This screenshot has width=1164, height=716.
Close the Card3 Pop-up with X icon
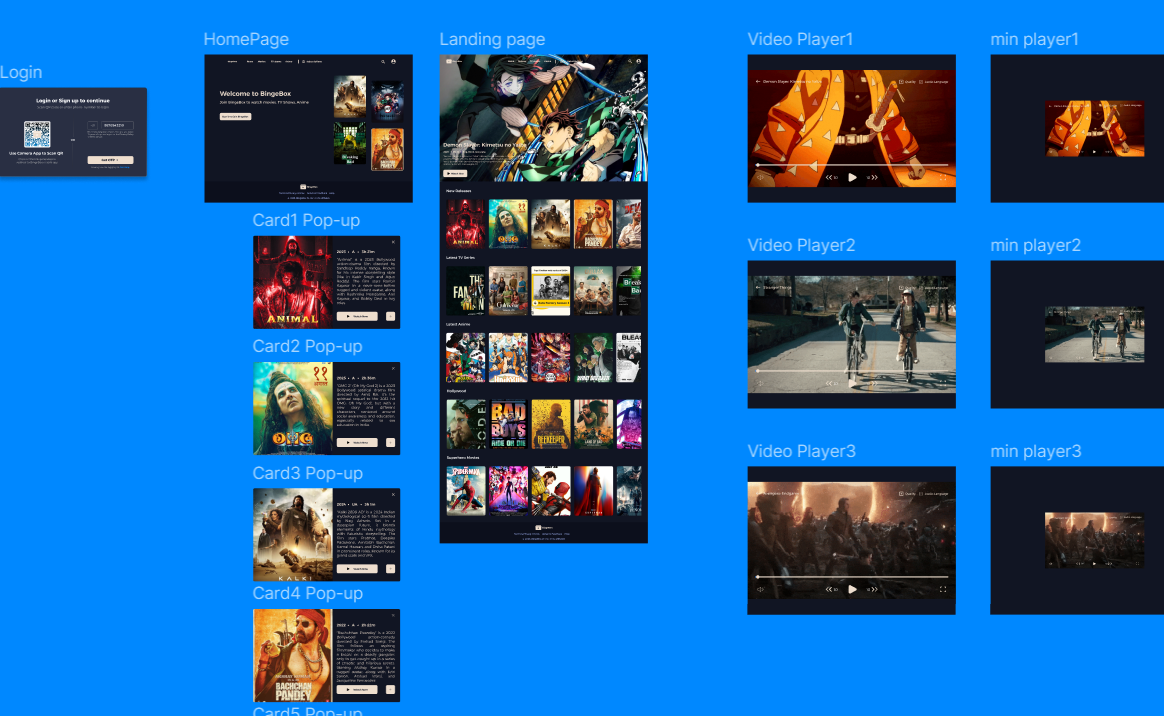click(393, 494)
